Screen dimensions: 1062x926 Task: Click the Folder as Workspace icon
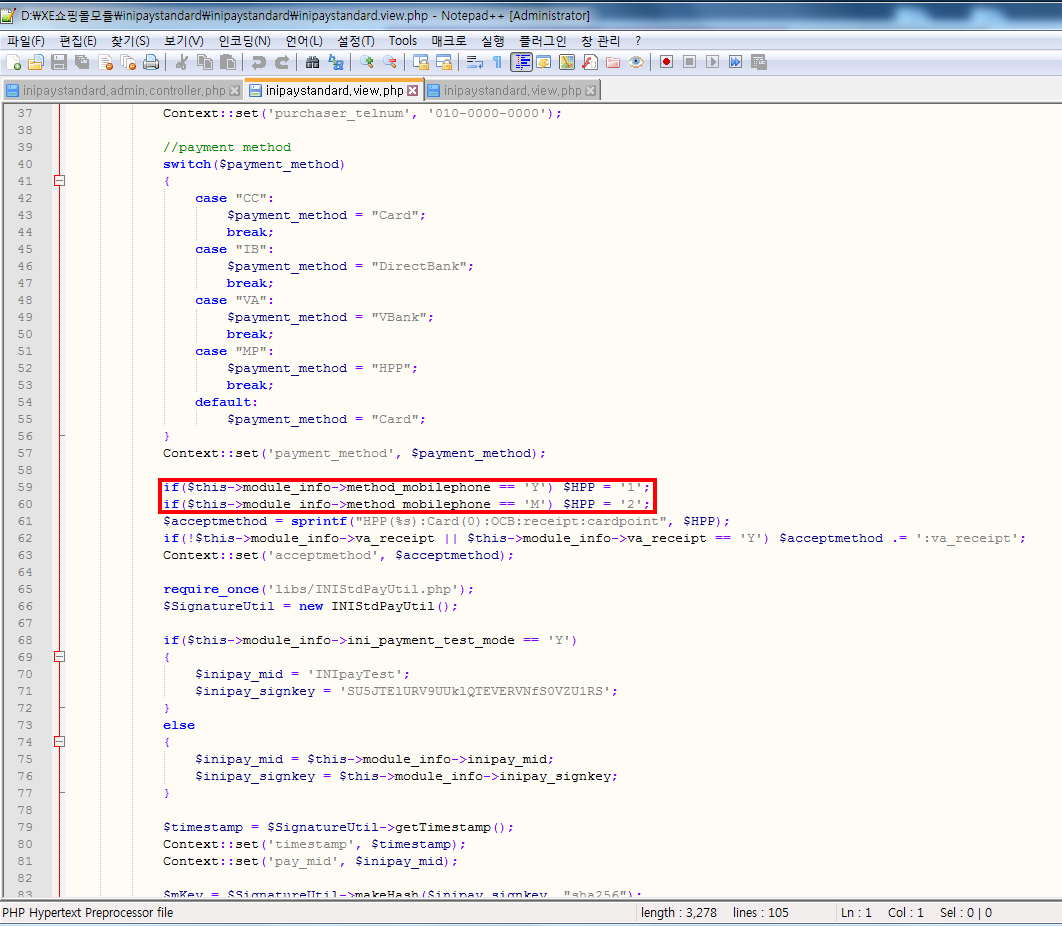pos(613,62)
